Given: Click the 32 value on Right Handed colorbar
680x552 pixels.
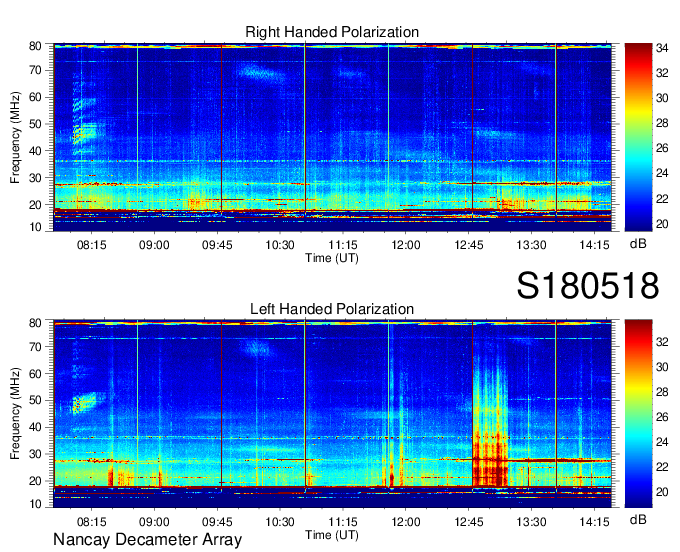Looking at the screenshot, I should click(x=662, y=73).
